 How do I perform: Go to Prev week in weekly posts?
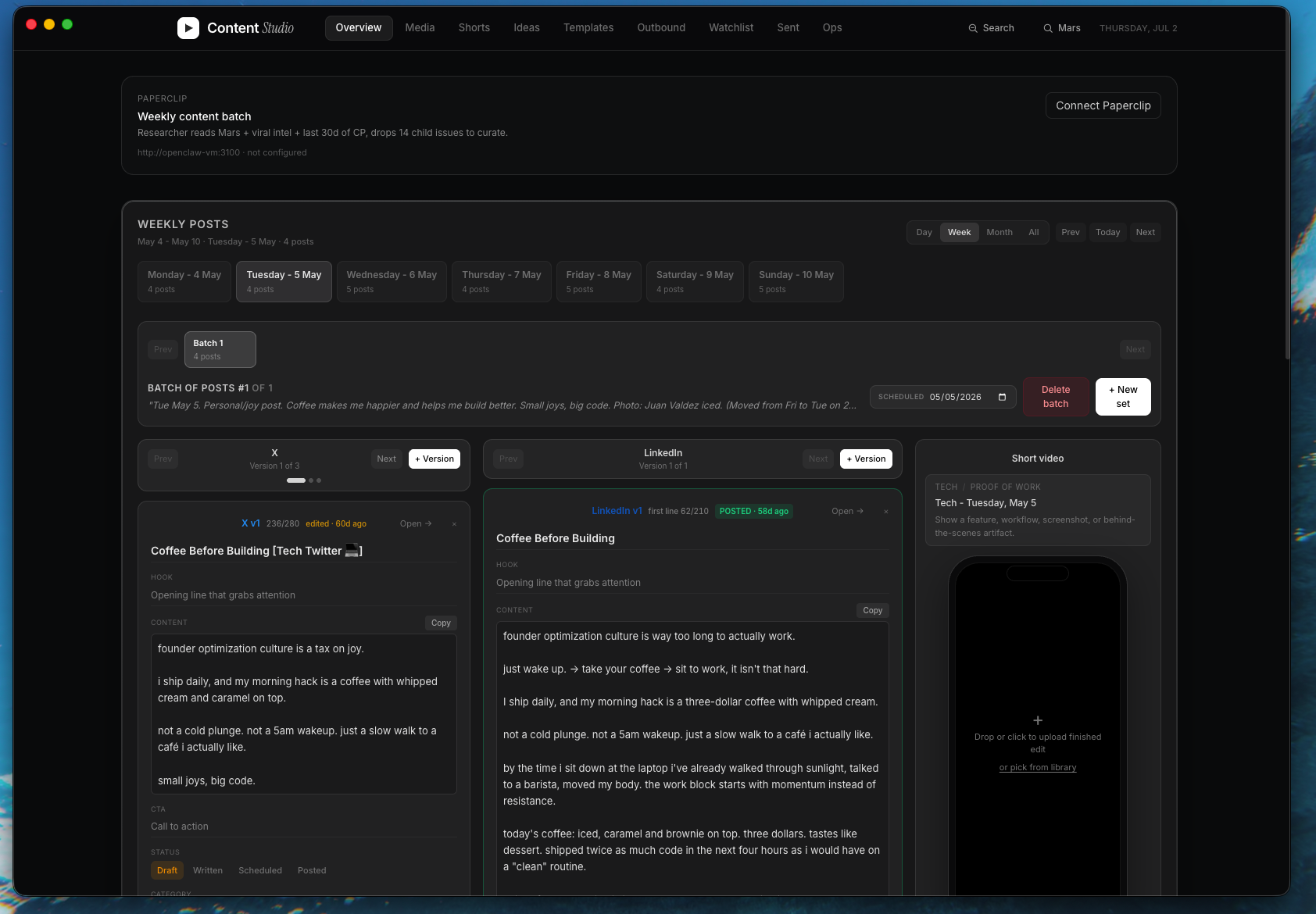(1071, 232)
